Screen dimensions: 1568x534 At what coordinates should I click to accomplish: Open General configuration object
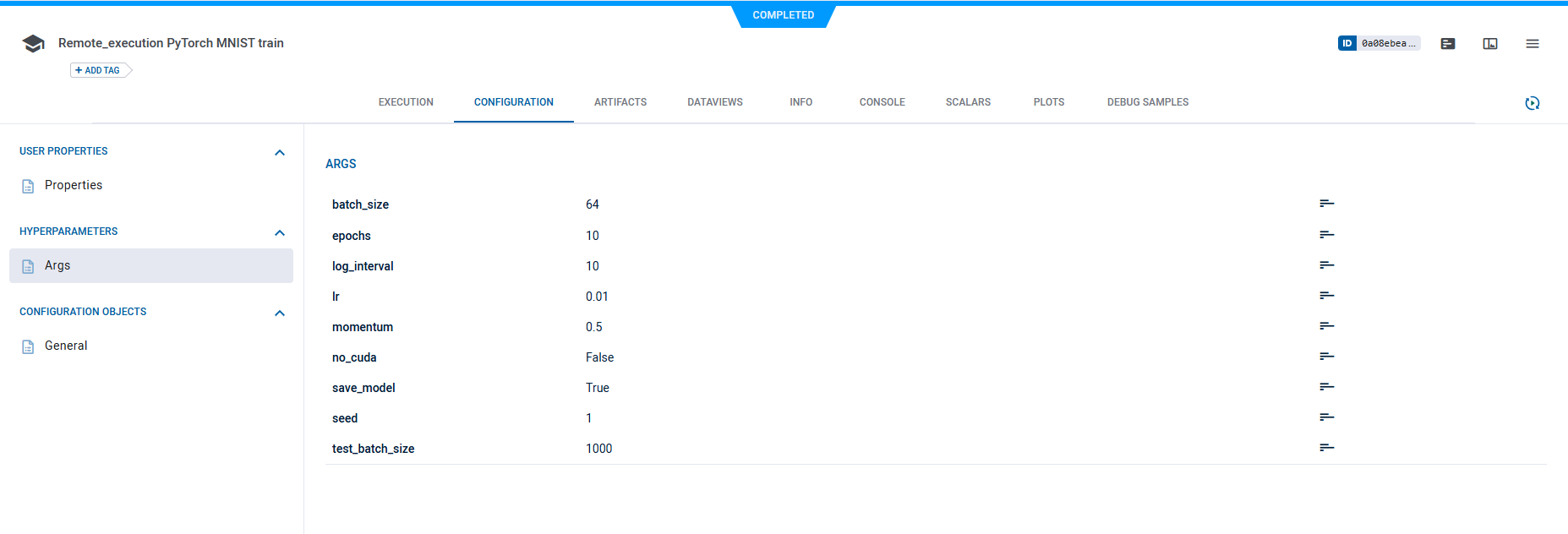click(66, 346)
